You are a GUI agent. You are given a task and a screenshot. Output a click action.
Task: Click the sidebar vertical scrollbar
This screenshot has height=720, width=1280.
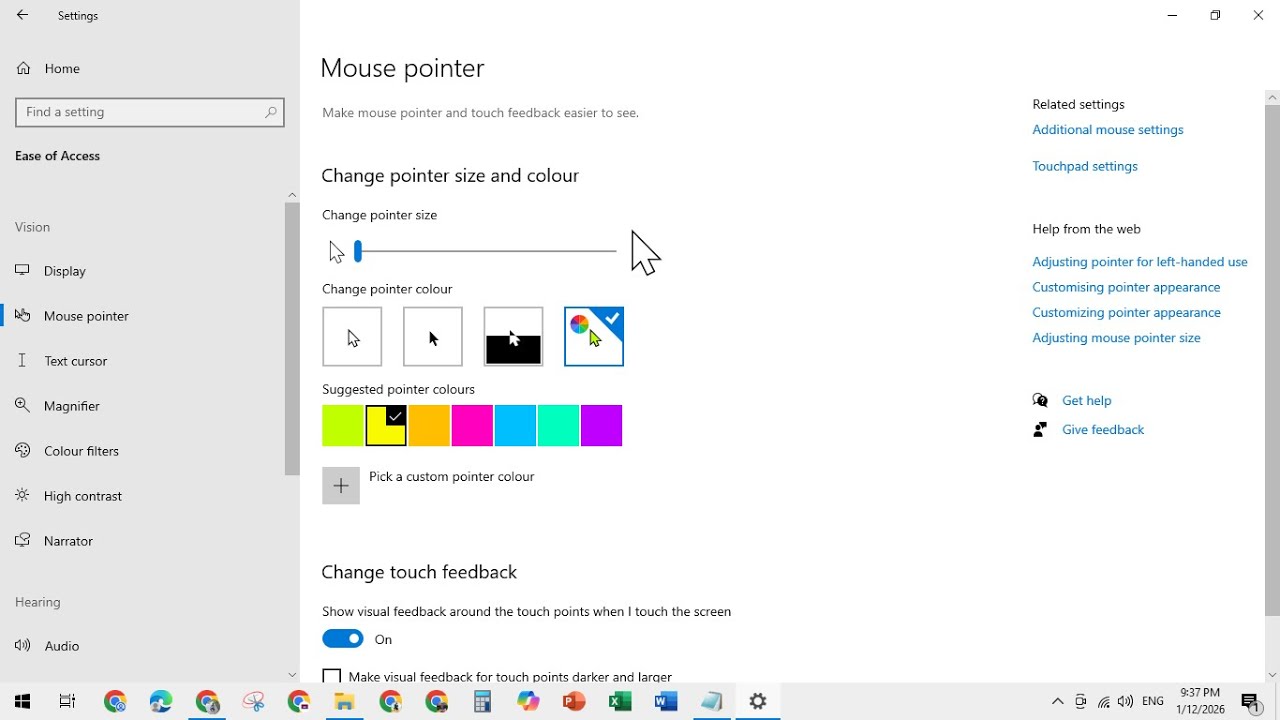(x=292, y=338)
